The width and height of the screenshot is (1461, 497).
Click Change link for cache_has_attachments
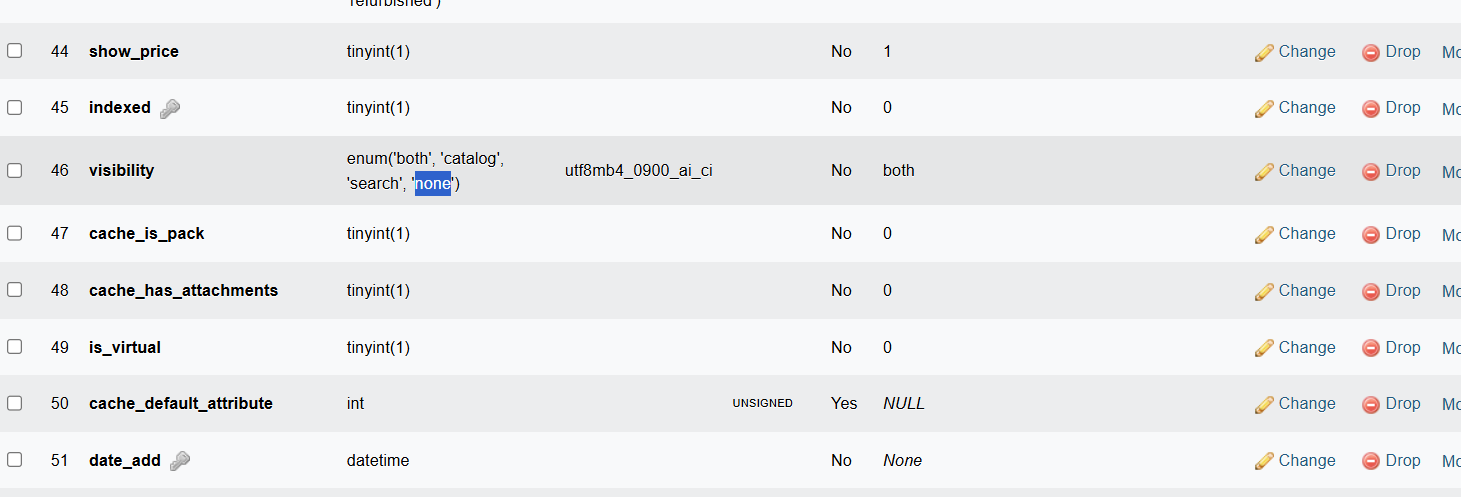click(x=1306, y=290)
